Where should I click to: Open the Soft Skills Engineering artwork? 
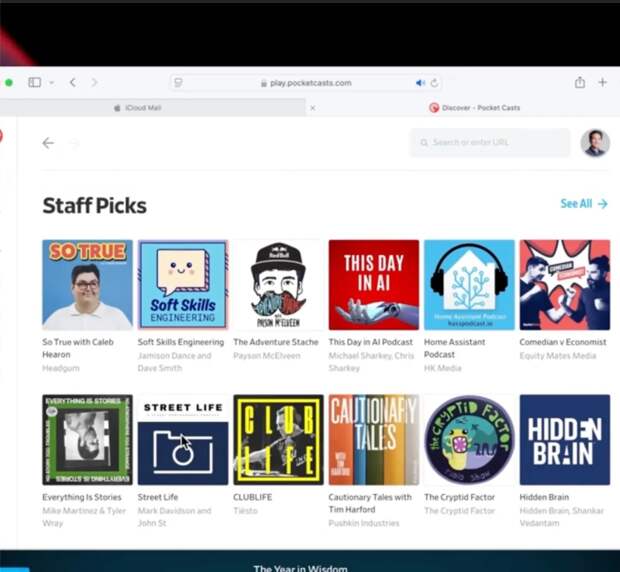point(183,285)
